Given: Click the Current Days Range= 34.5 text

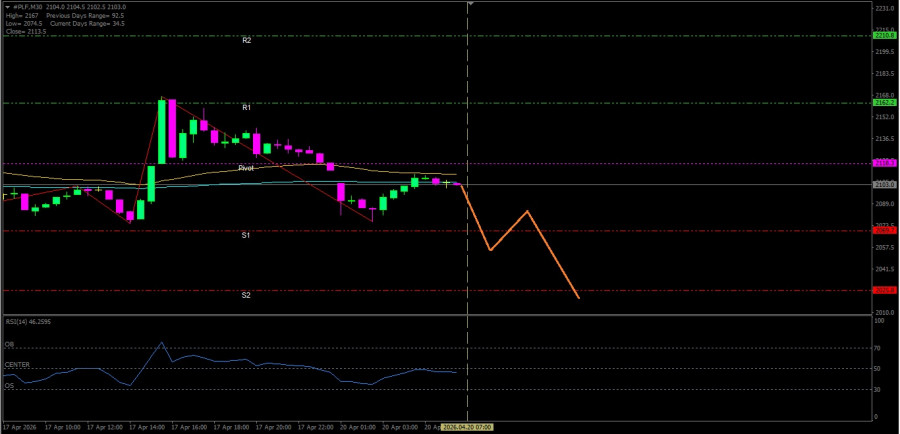Looking at the screenshot, I should coord(87,24).
